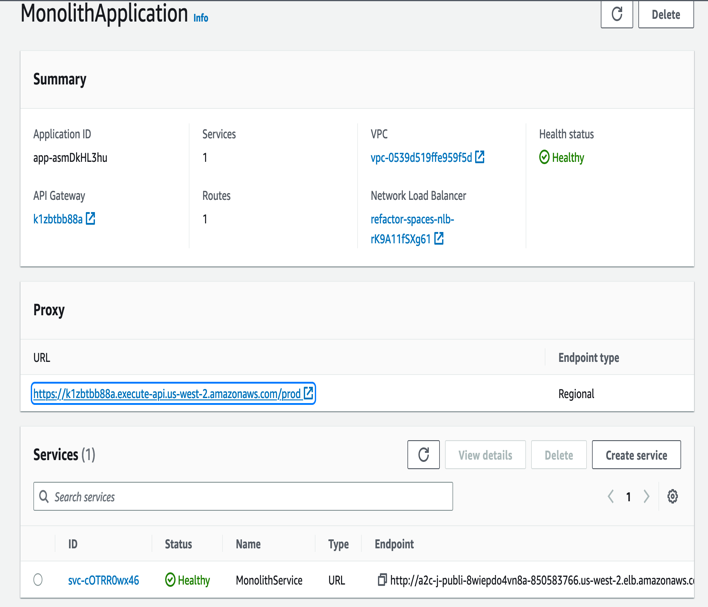This screenshot has width=708, height=607.
Task: Click external link icon after proxy URL
Action: 308,393
